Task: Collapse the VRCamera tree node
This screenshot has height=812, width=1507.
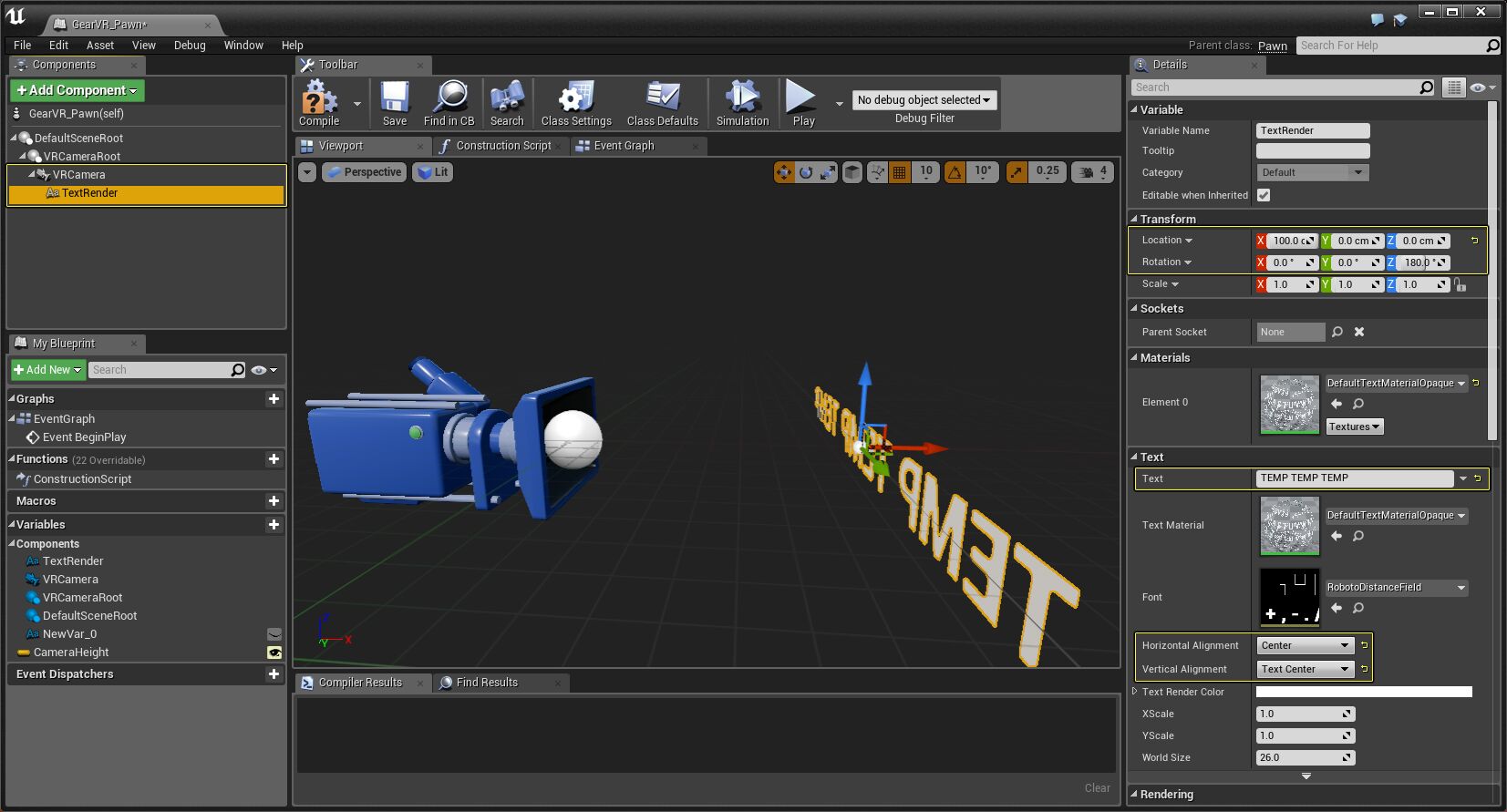Action: point(32,175)
